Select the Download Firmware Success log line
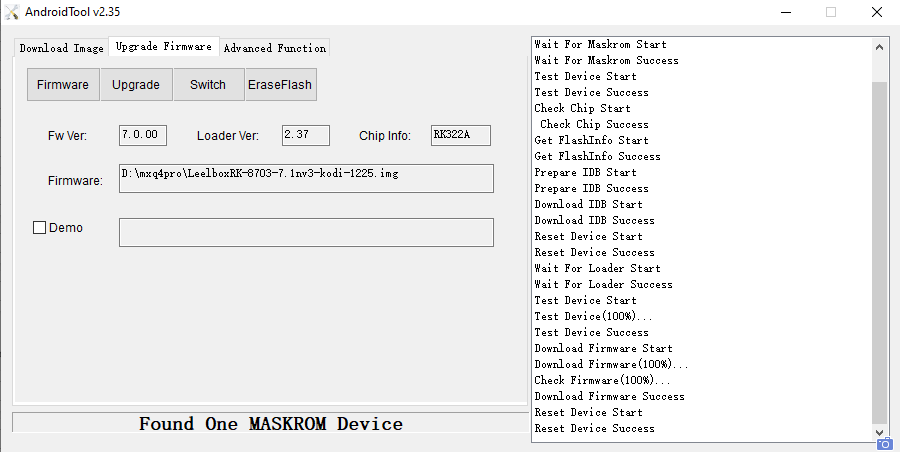The width and height of the screenshot is (900, 459). point(610,396)
